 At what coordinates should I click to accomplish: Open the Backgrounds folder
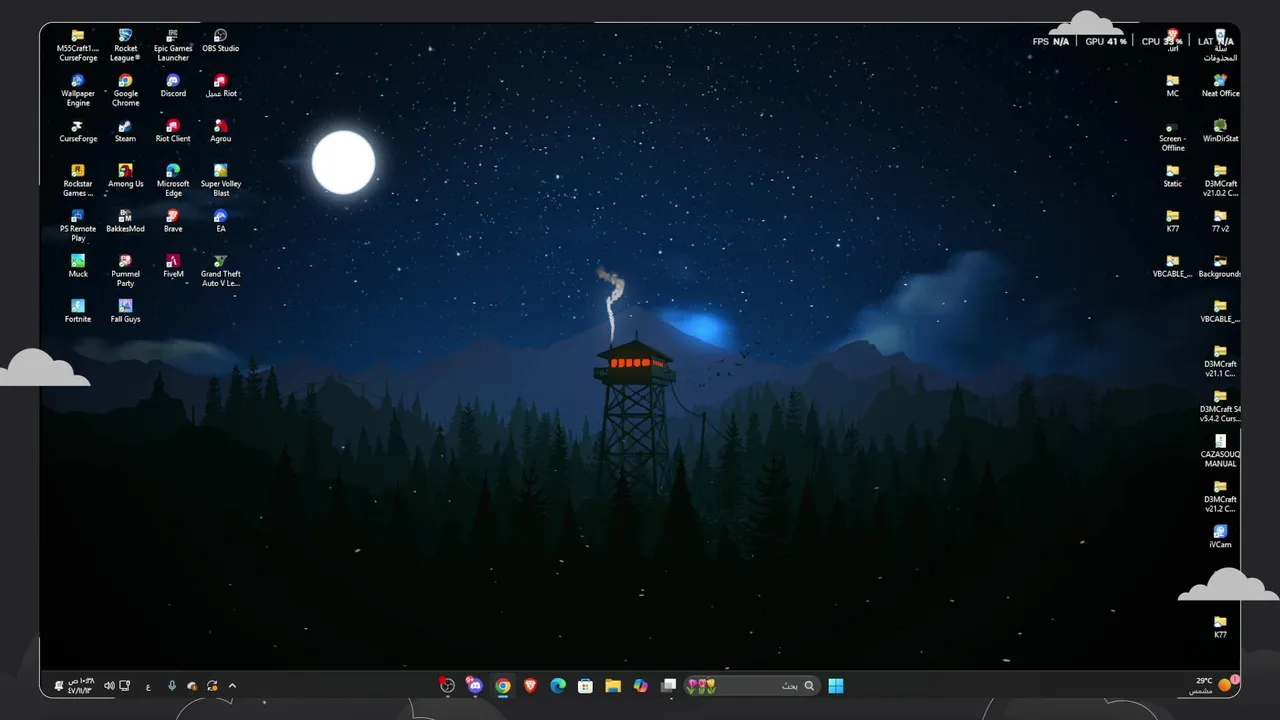(1220, 266)
